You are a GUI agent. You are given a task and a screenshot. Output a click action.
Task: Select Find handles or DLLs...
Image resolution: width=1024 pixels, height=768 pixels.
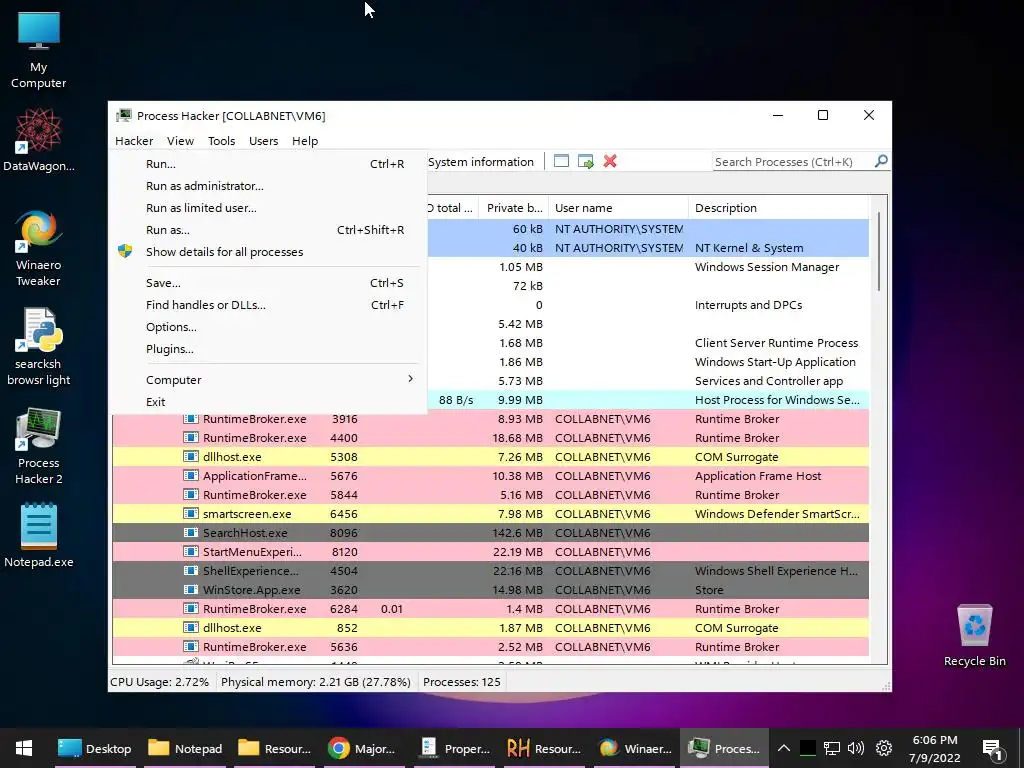pos(268,305)
